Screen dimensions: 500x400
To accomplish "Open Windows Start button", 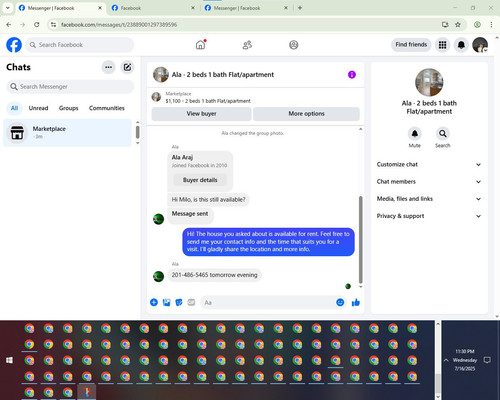I will pos(10,360).
